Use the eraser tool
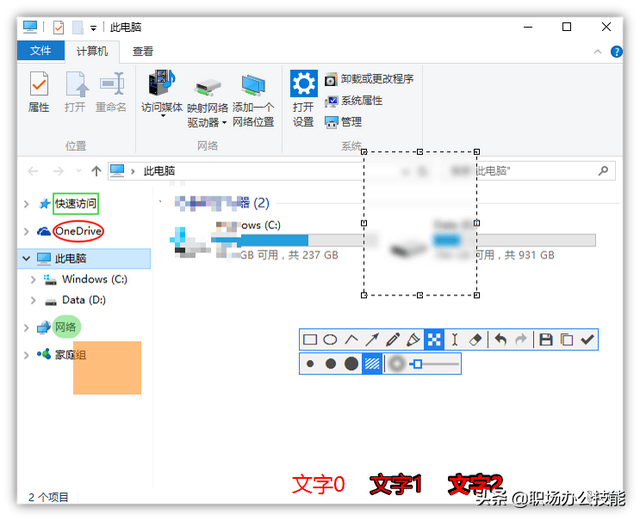 476,340
